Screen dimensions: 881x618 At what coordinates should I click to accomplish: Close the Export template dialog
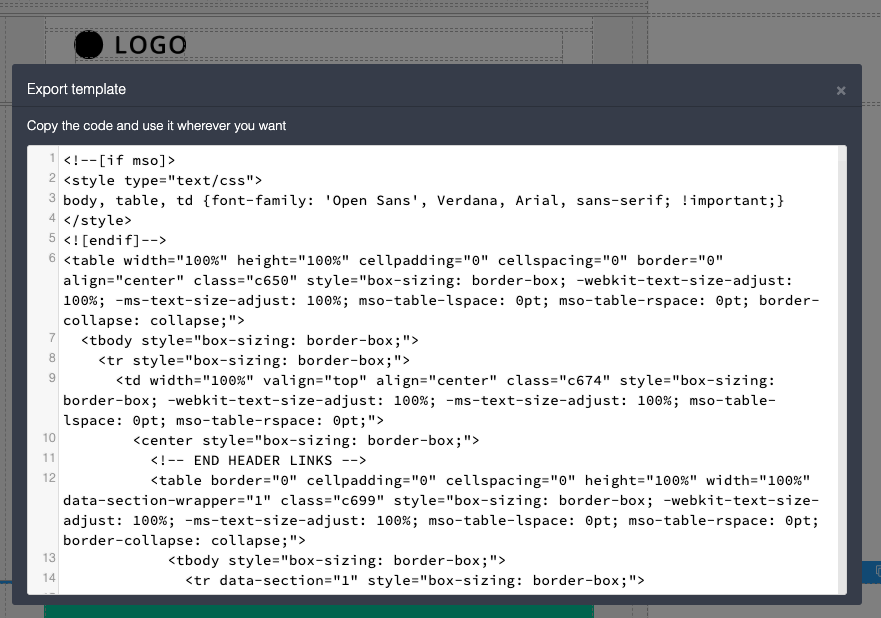pos(841,90)
